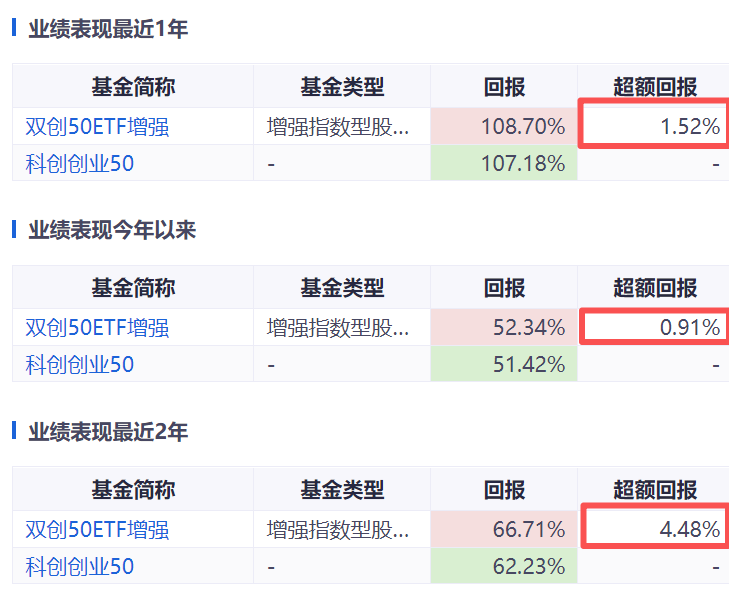Click the 业绩表现今年以来 section title
The width and height of the screenshot is (729, 591).
[112, 230]
